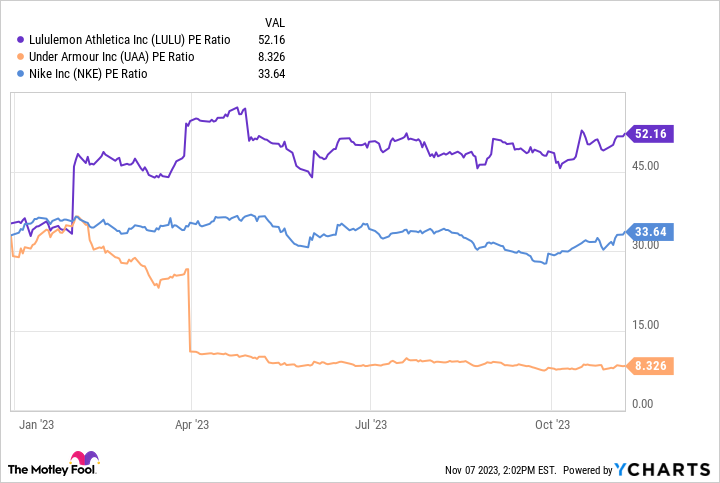Screen dimensions: 720x483
Task: Click the 45.00 y-axis label
Action: pos(647,165)
